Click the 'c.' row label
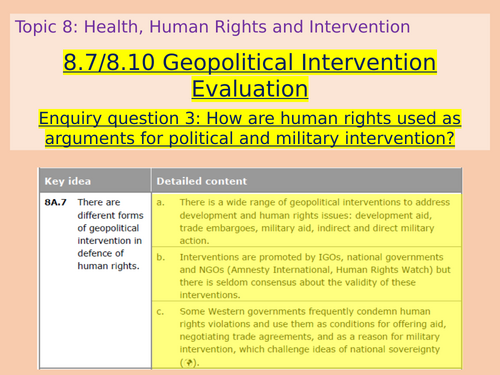Screen dimensions: 500x375 pyautogui.click(x=160, y=312)
